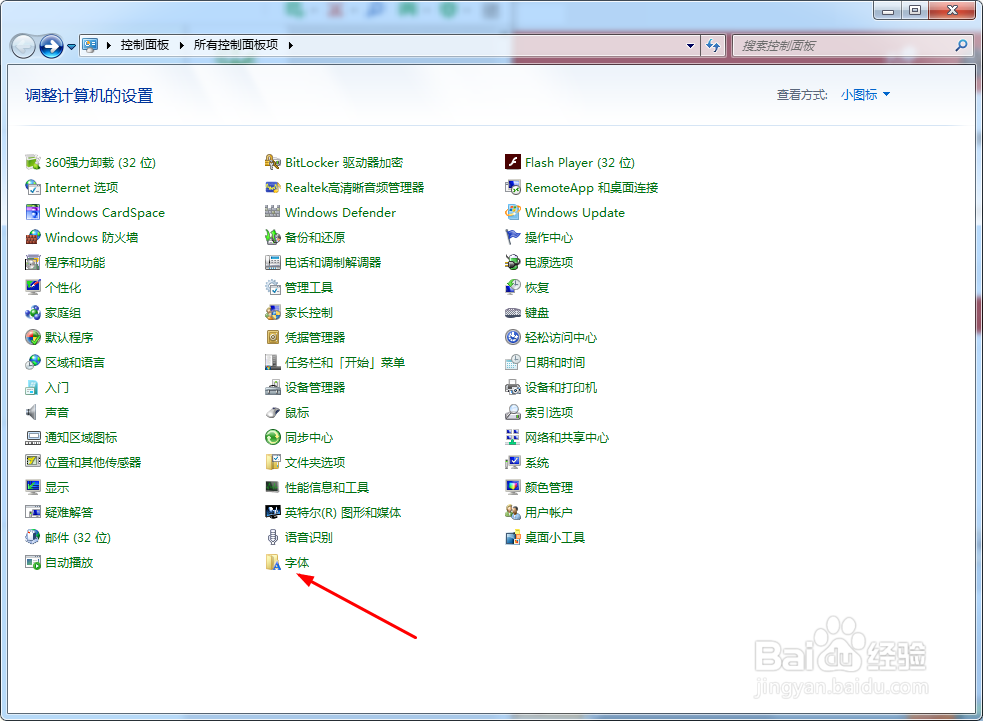Open the 小图标 view dropdown
This screenshot has width=983, height=721.
click(865, 95)
